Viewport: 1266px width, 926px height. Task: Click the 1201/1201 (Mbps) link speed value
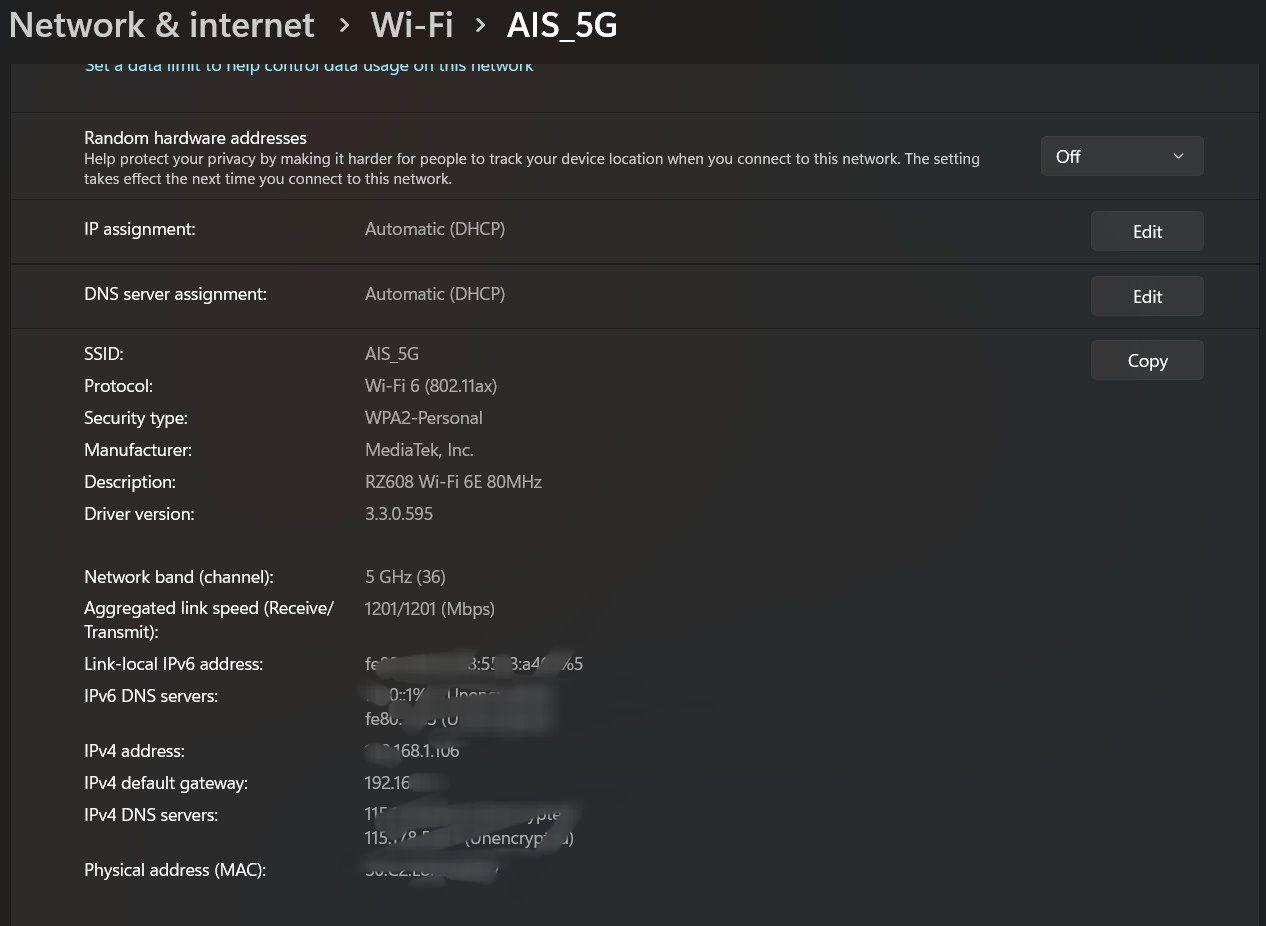pyautogui.click(x=430, y=609)
